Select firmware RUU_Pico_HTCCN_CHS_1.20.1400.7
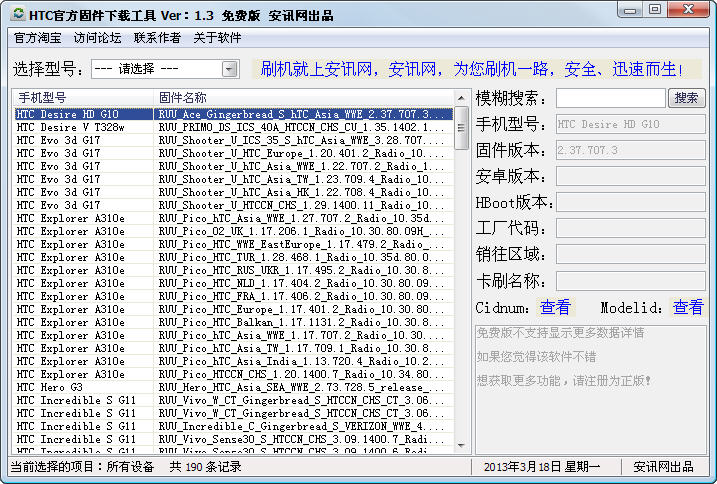The height and width of the screenshot is (484, 717). [x=234, y=374]
